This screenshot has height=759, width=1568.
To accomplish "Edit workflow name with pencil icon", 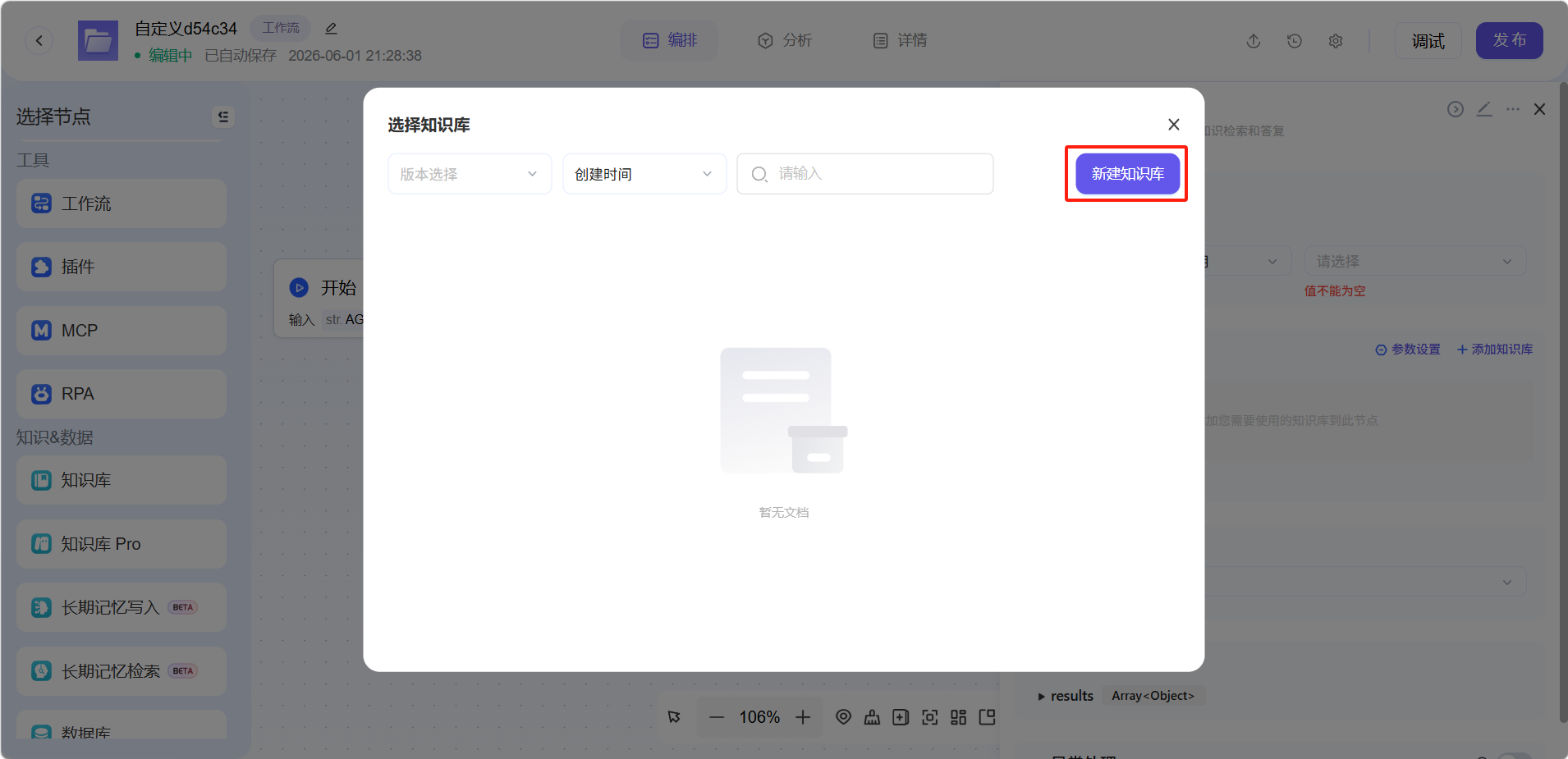I will 331,29.
